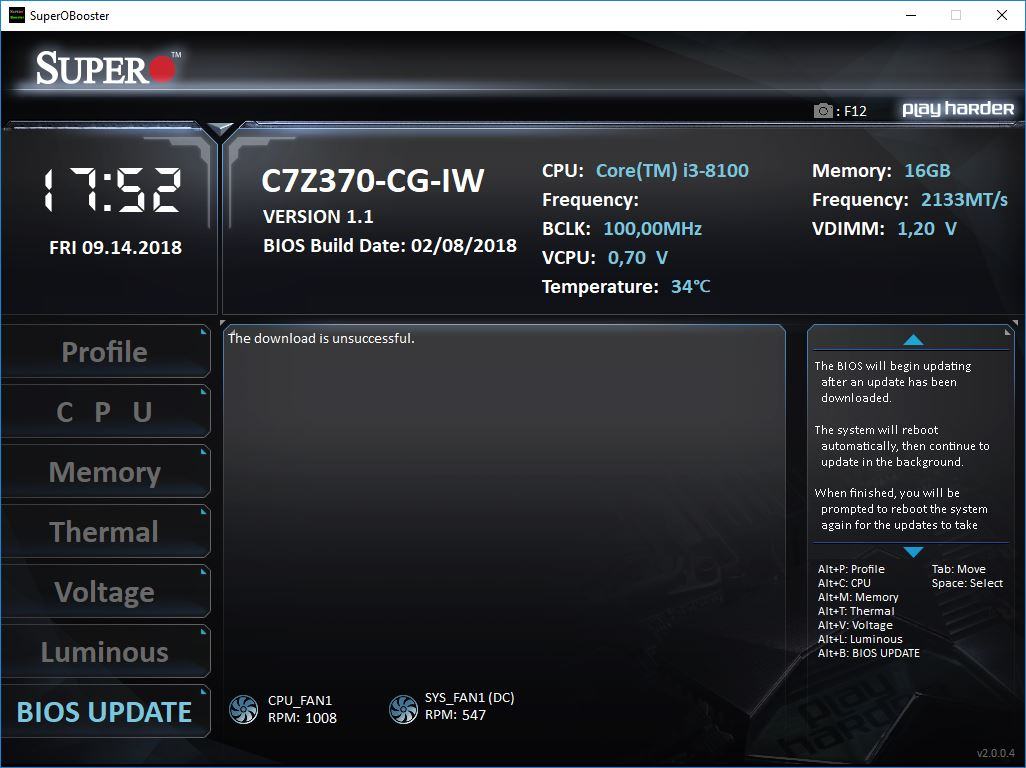Click the Supermicro logo
Viewport: 1026px width, 768px height.
108,67
